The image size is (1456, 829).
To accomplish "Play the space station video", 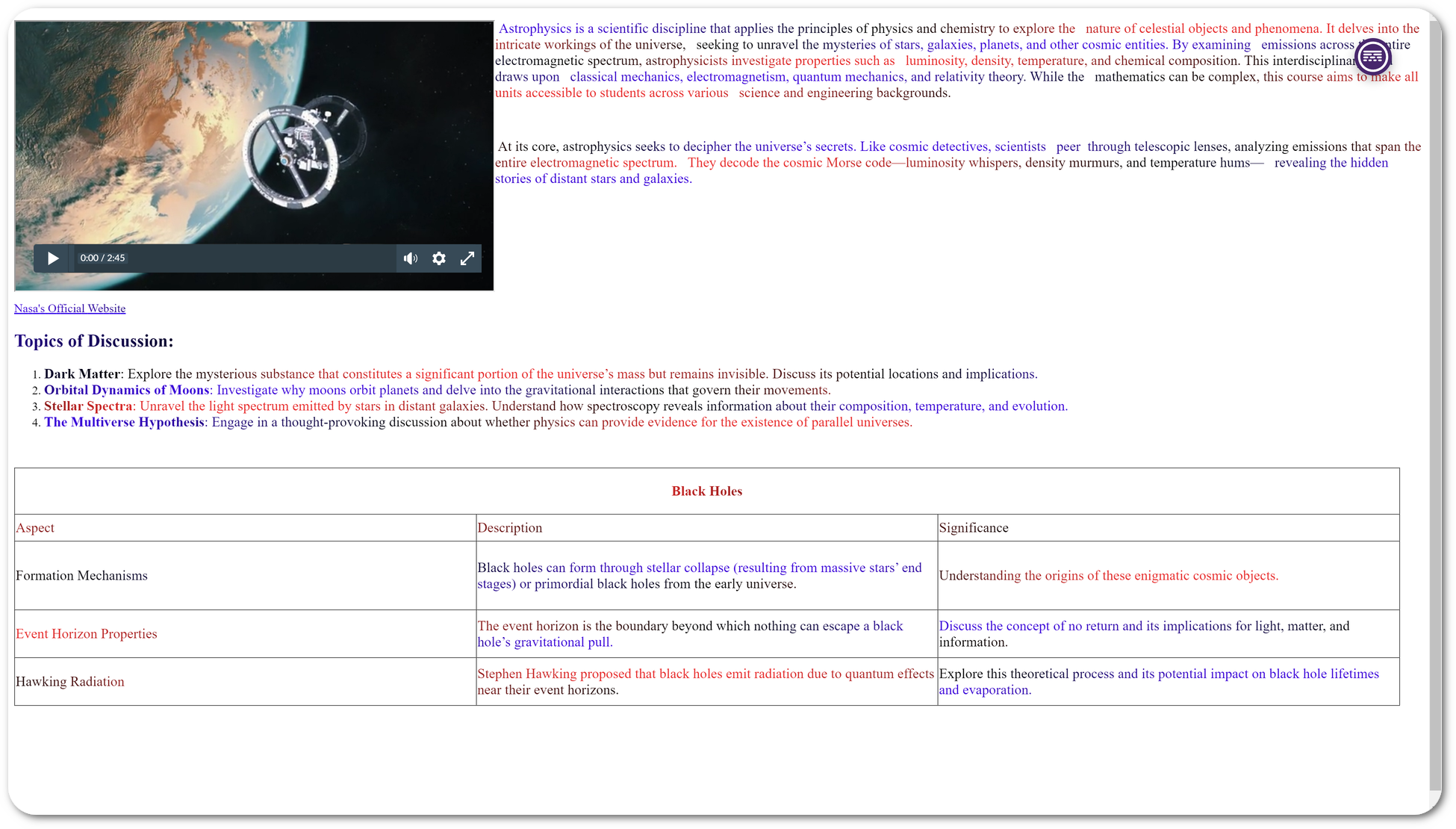I will [x=53, y=258].
